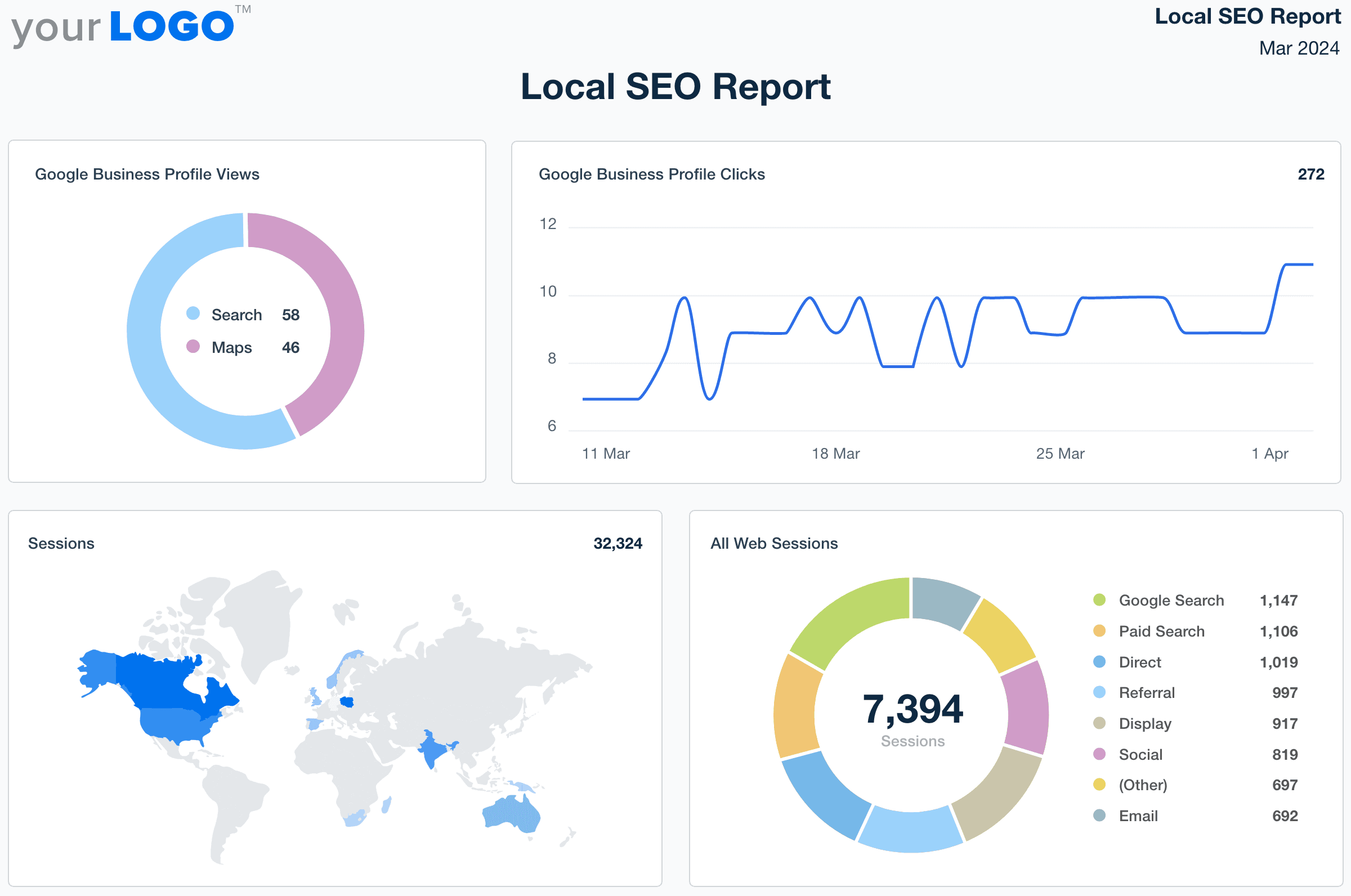The width and height of the screenshot is (1351, 896).
Task: Click the Direct legend marker
Action: click(x=1100, y=662)
